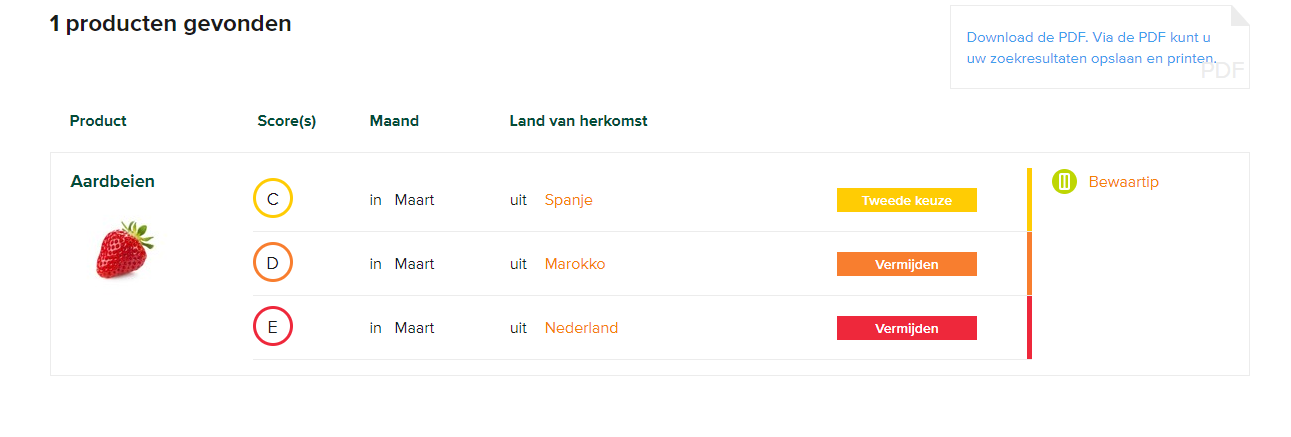1291x437 pixels.
Task: Download the PDF search results
Action: [x=1091, y=48]
